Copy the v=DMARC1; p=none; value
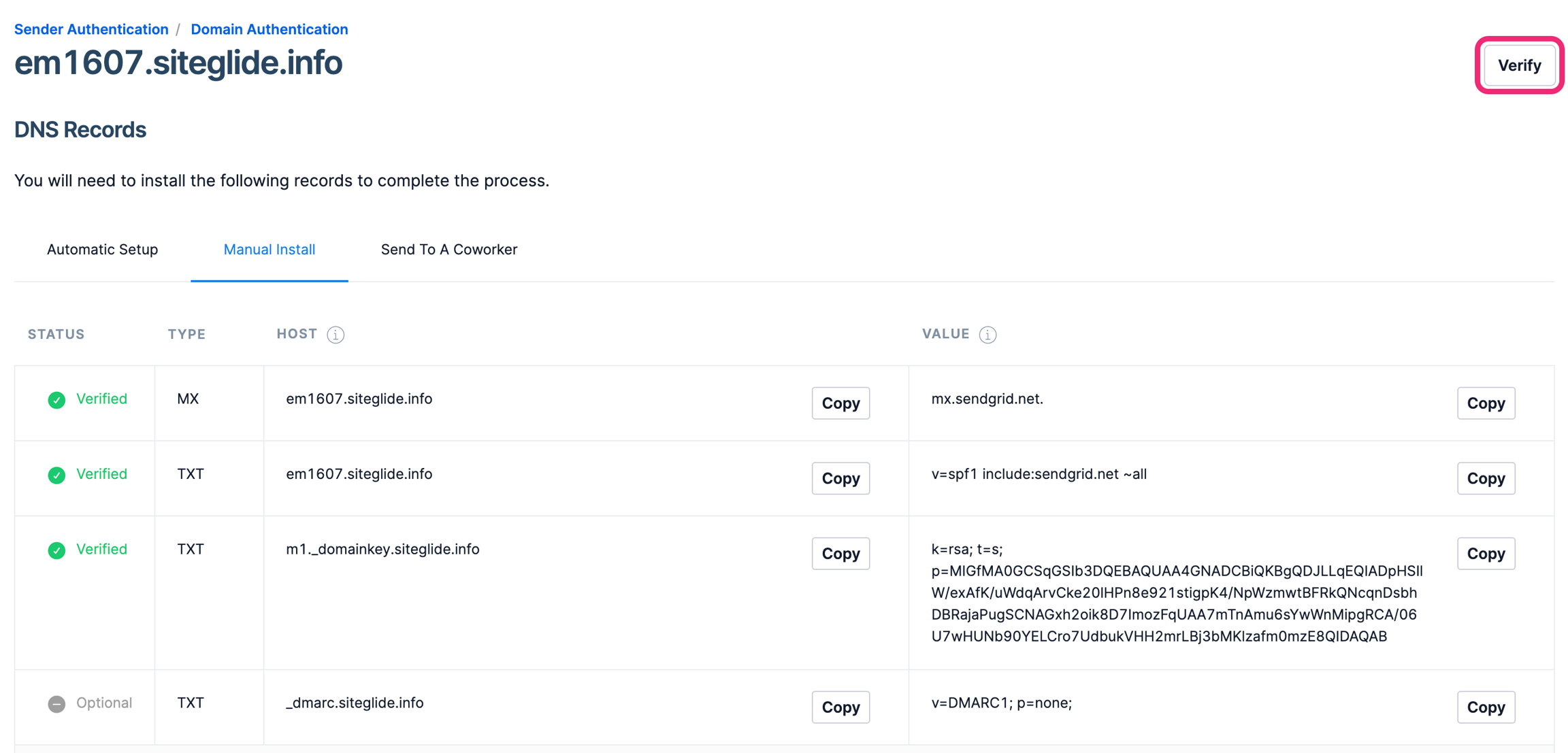The height and width of the screenshot is (753, 1568). point(1485,707)
